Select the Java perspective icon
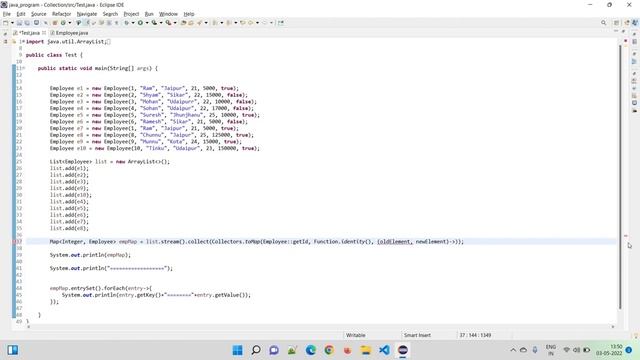 [635, 23]
